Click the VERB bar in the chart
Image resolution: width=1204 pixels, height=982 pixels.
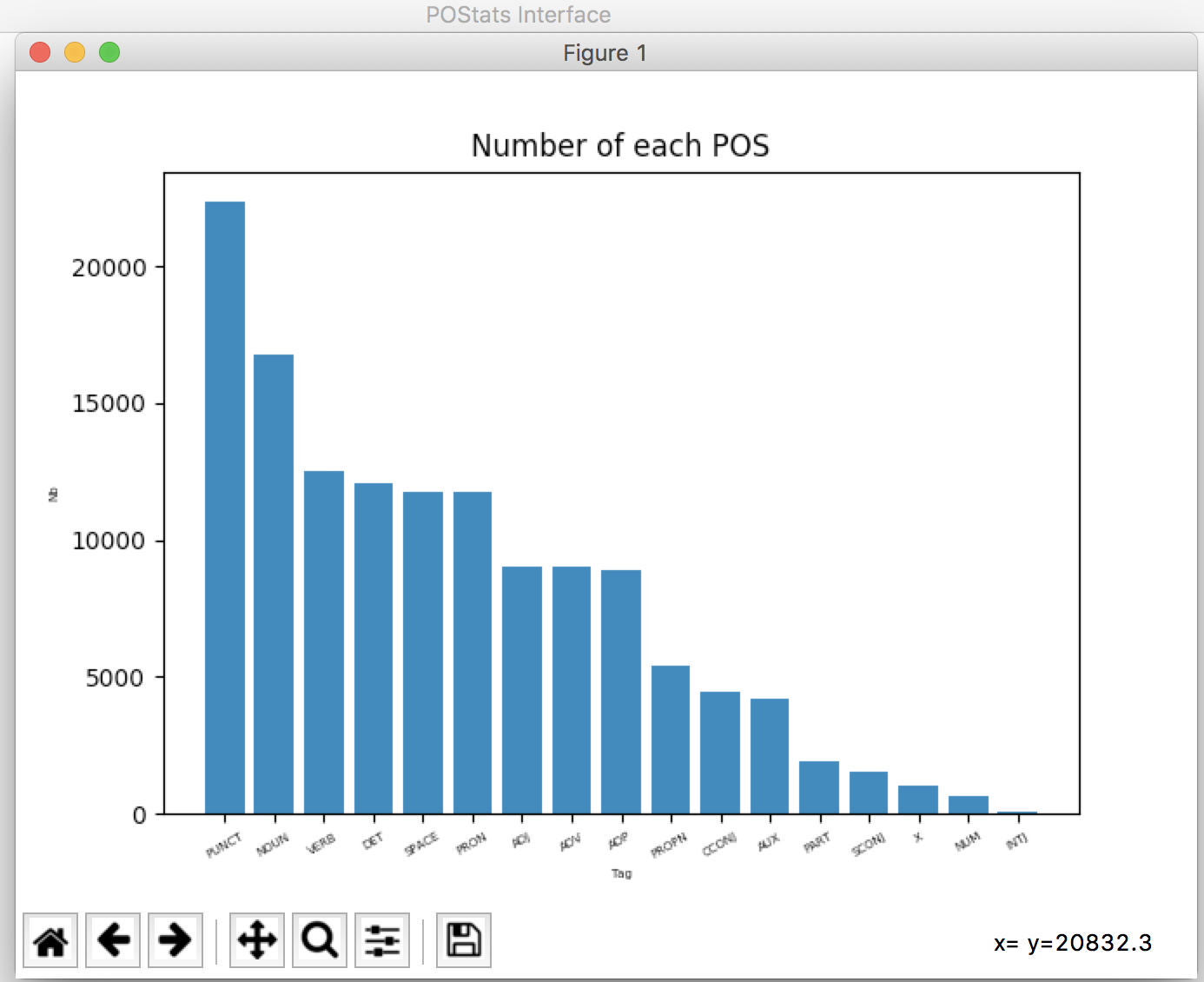pos(324,642)
